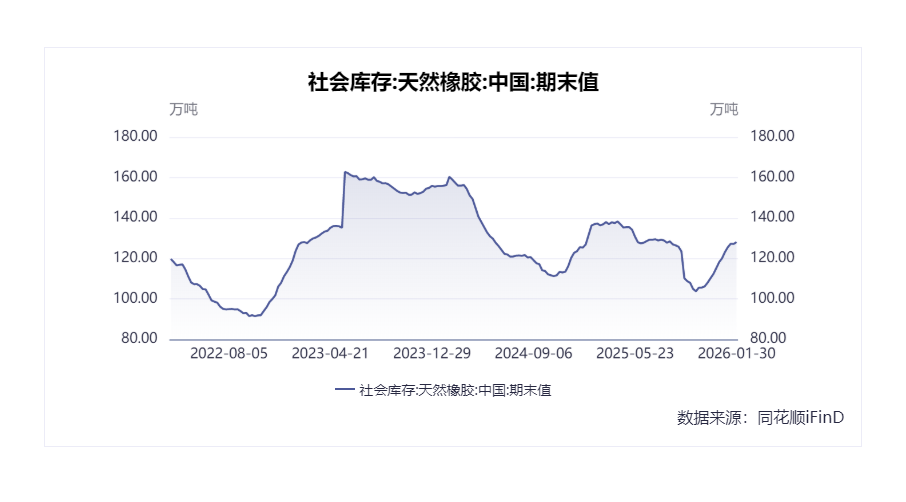
Task: Click the right-axis 万吨 unit label
Action: click(724, 109)
